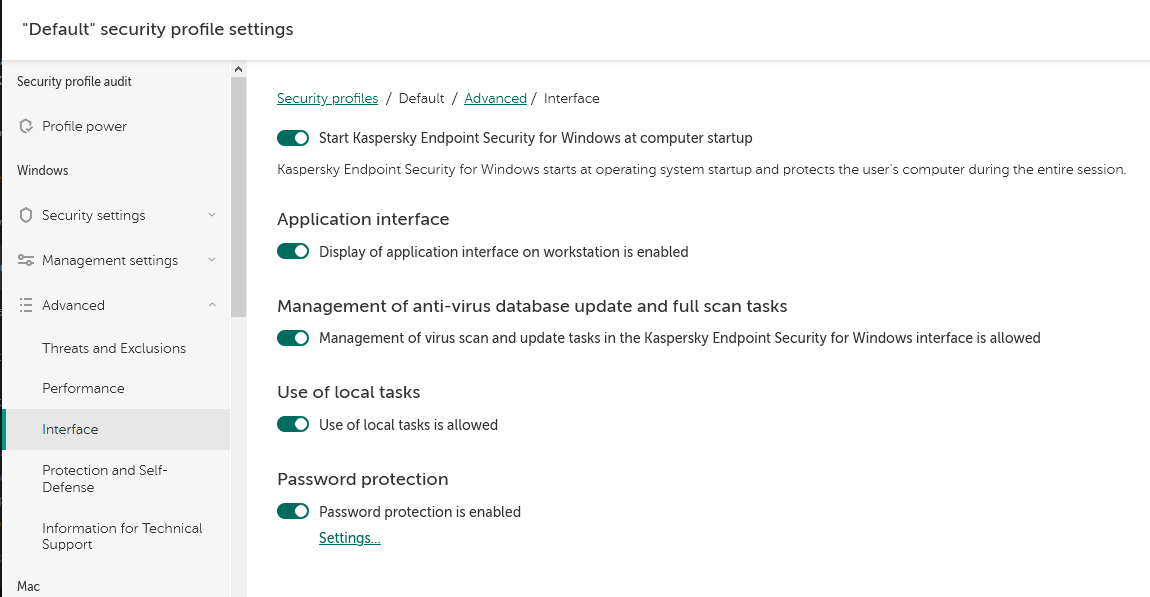Open Information for Technical Support
This screenshot has width=1150, height=597.
click(x=122, y=536)
